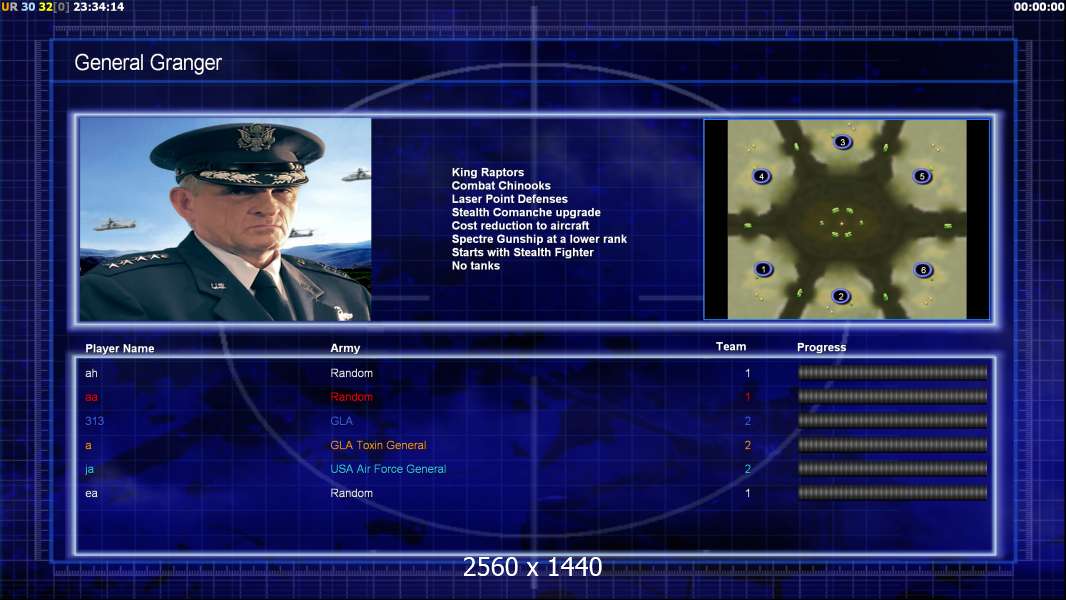Select player name 'aa' in red
The image size is (1066, 600).
(91, 397)
